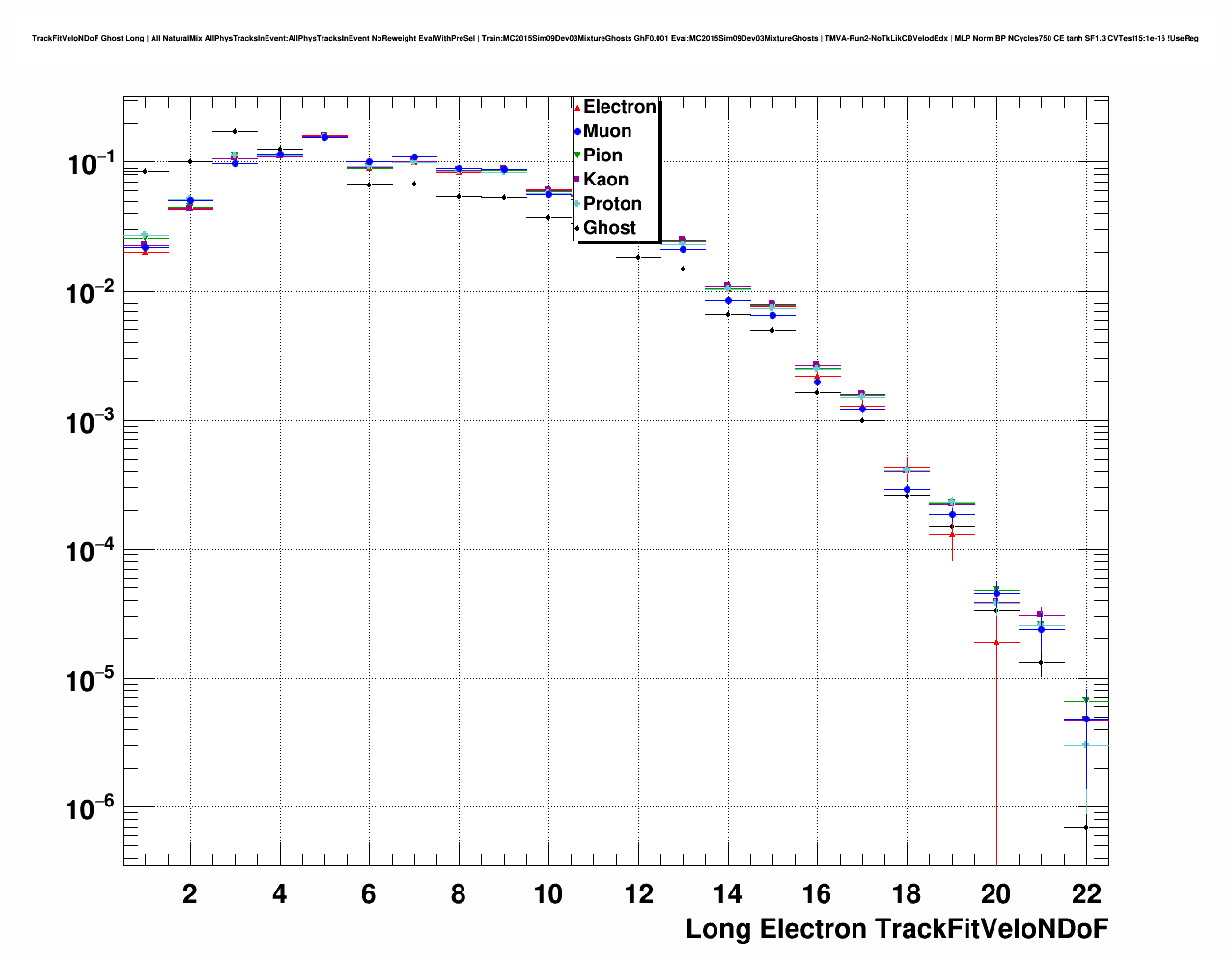1232x962 pixels.
Task: Click the red Electron point at NDoF 20
Action: (x=996, y=641)
